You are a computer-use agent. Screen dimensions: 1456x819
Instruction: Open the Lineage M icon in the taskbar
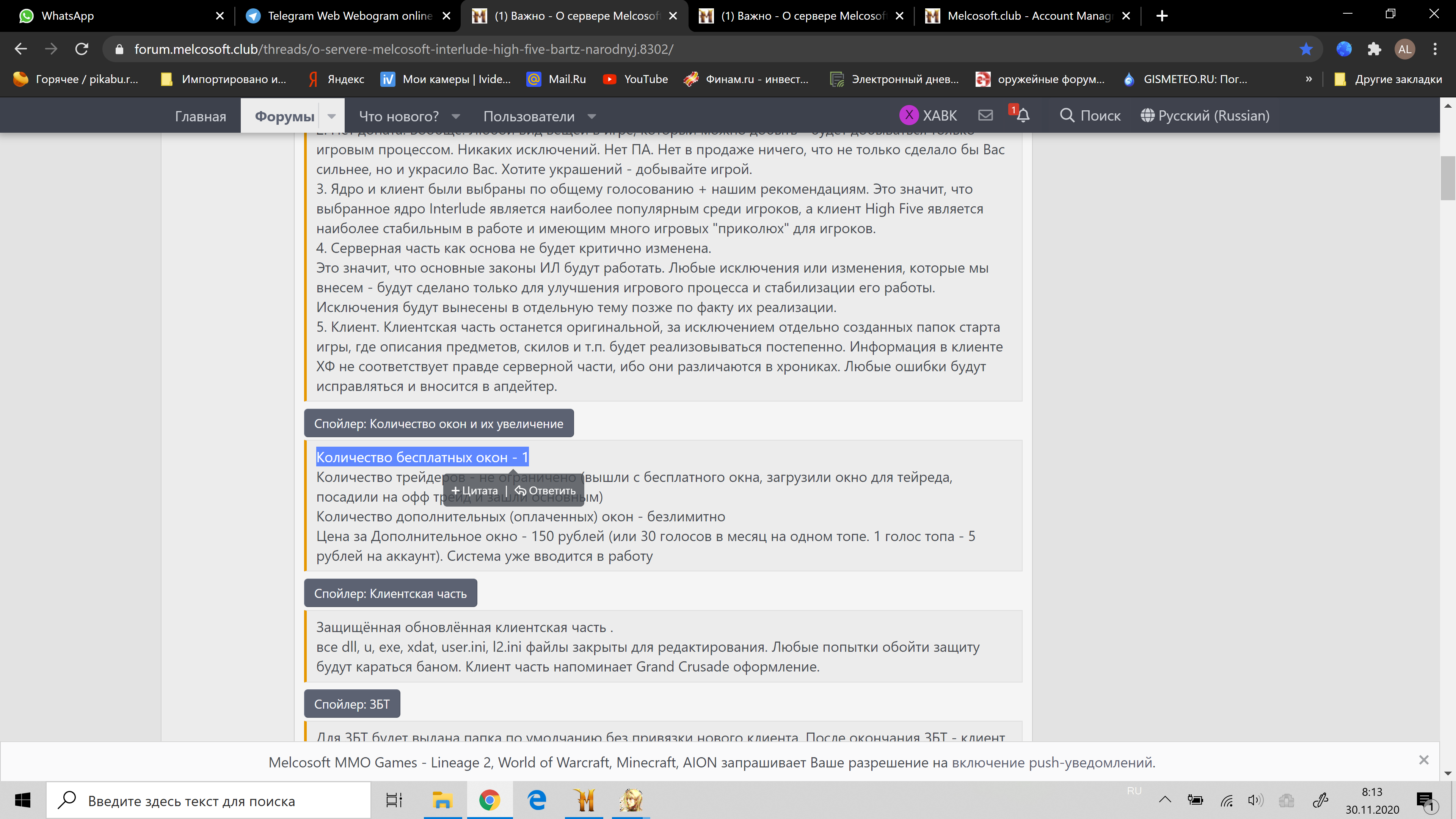[x=584, y=800]
